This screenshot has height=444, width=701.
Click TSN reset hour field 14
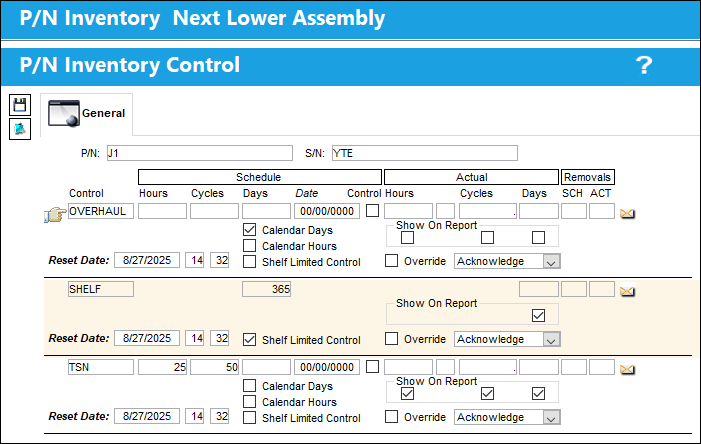pos(195,416)
